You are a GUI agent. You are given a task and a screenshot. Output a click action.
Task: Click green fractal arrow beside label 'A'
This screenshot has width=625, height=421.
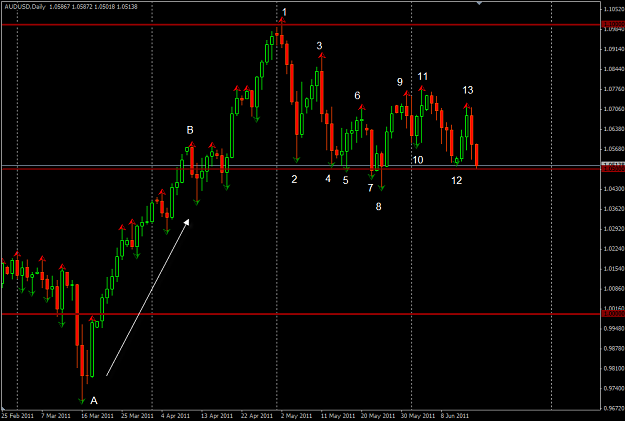(x=82, y=401)
